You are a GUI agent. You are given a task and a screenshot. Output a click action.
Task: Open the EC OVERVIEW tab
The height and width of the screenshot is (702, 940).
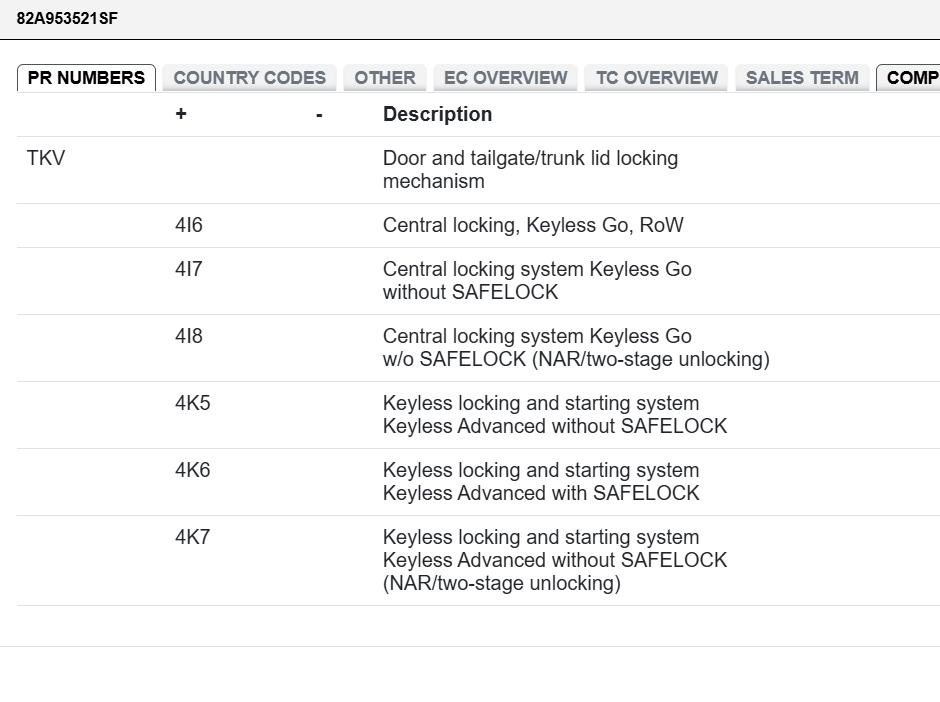[505, 78]
